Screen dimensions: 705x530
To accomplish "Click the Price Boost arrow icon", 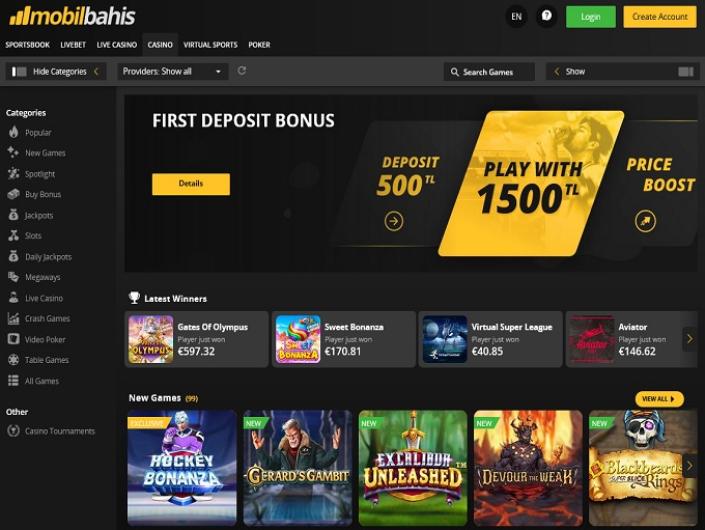I will click(645, 221).
